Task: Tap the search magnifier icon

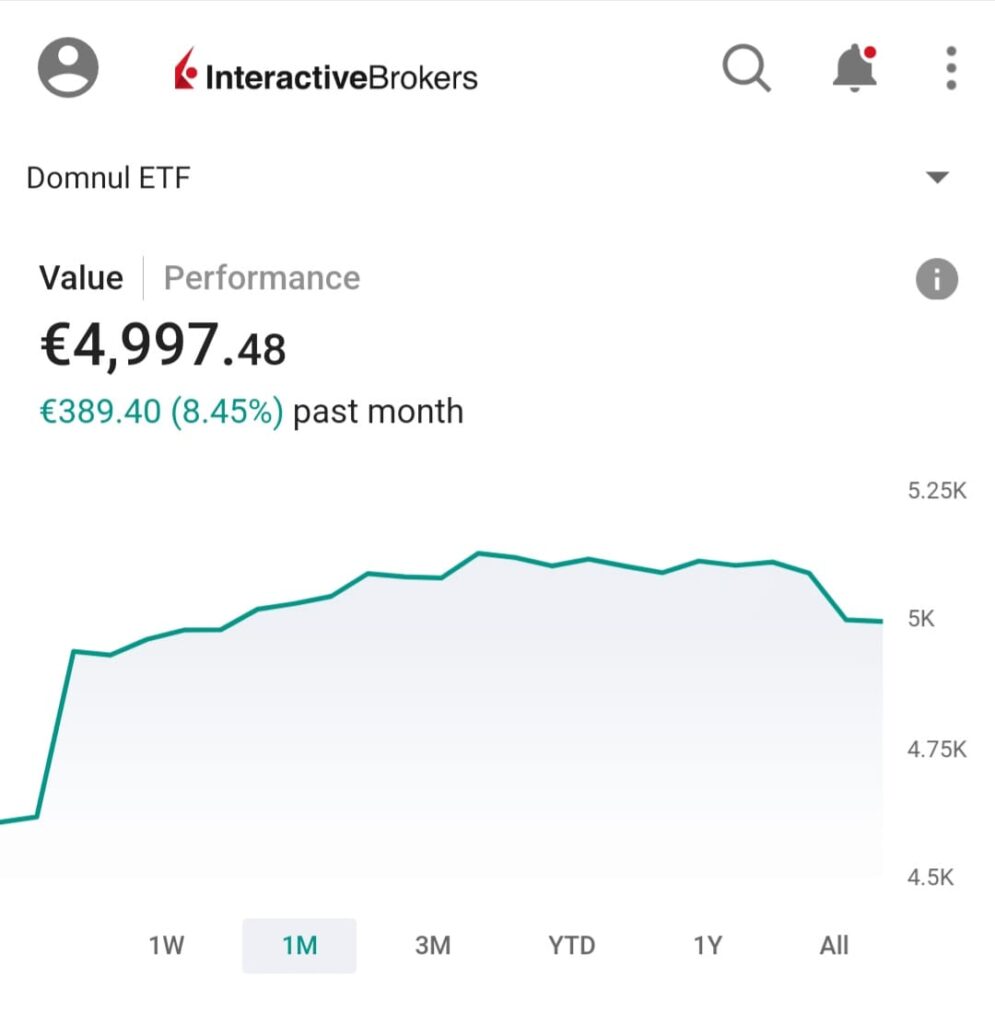Action: [746, 69]
